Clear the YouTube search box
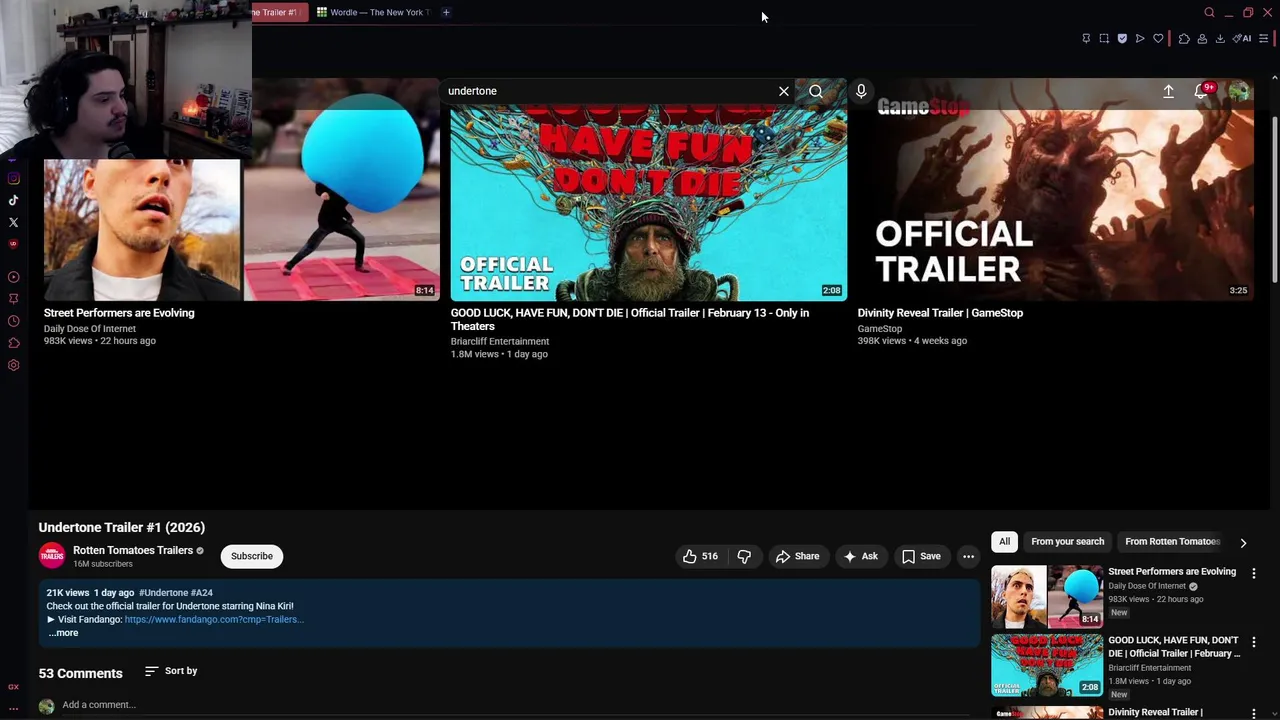 click(784, 91)
